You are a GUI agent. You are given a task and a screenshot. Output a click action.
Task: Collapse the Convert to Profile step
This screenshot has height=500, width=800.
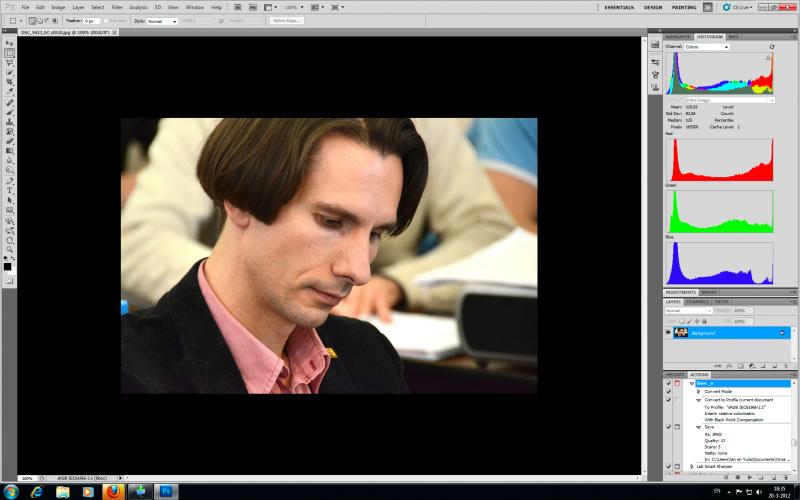click(x=698, y=400)
